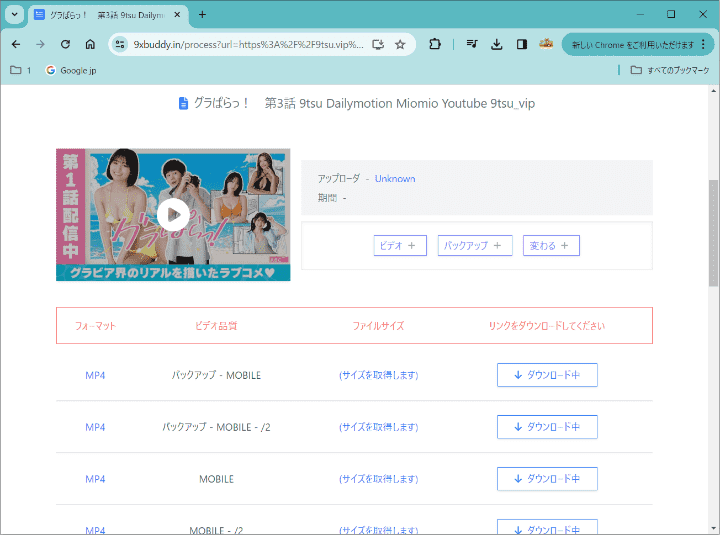
Task: Play the video thumbnail preview
Action: click(x=173, y=213)
